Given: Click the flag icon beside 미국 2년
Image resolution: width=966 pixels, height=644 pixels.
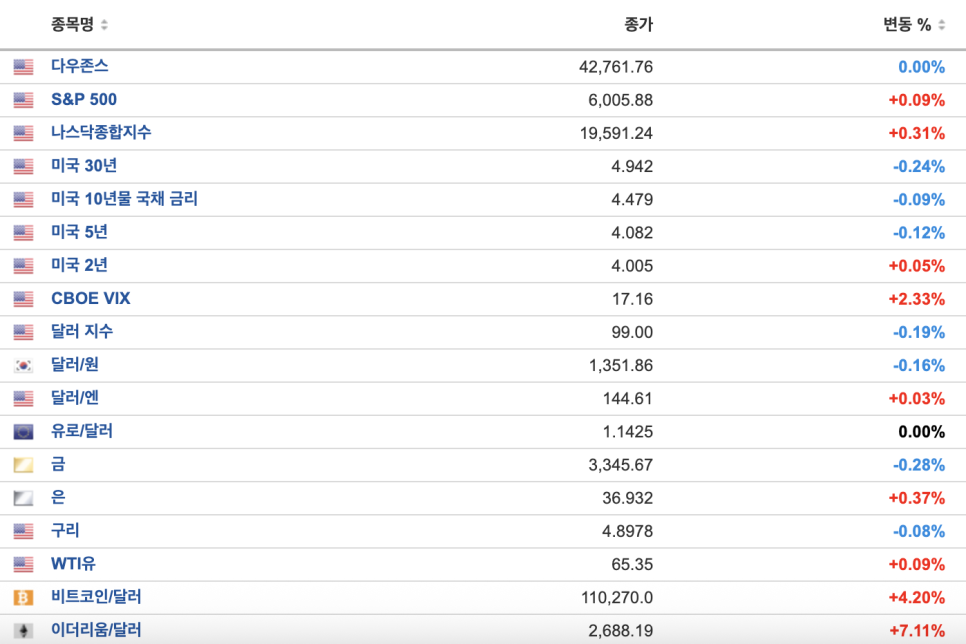Looking at the screenshot, I should pyautogui.click(x=23, y=266).
